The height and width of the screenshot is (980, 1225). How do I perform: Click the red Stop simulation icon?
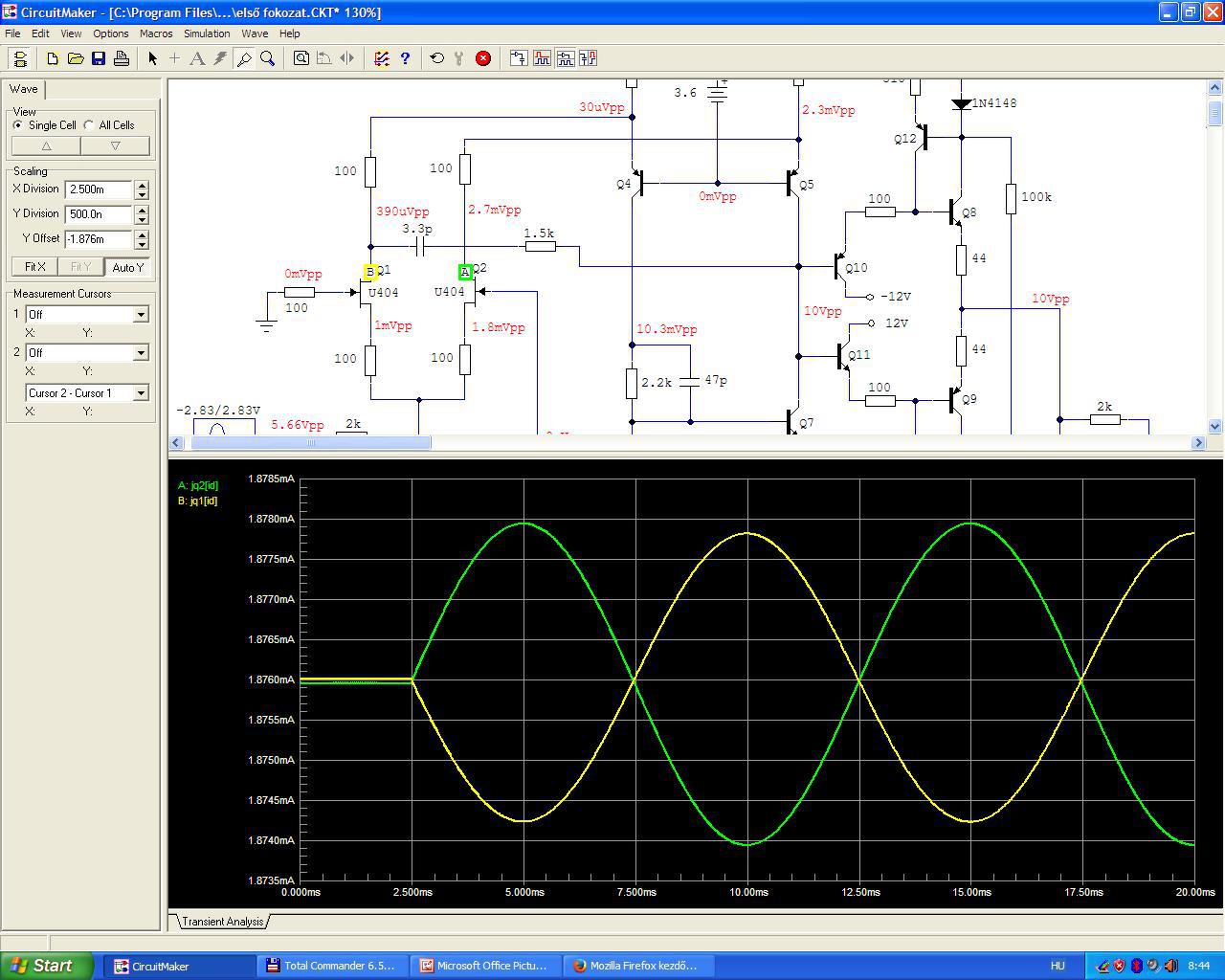click(x=483, y=58)
